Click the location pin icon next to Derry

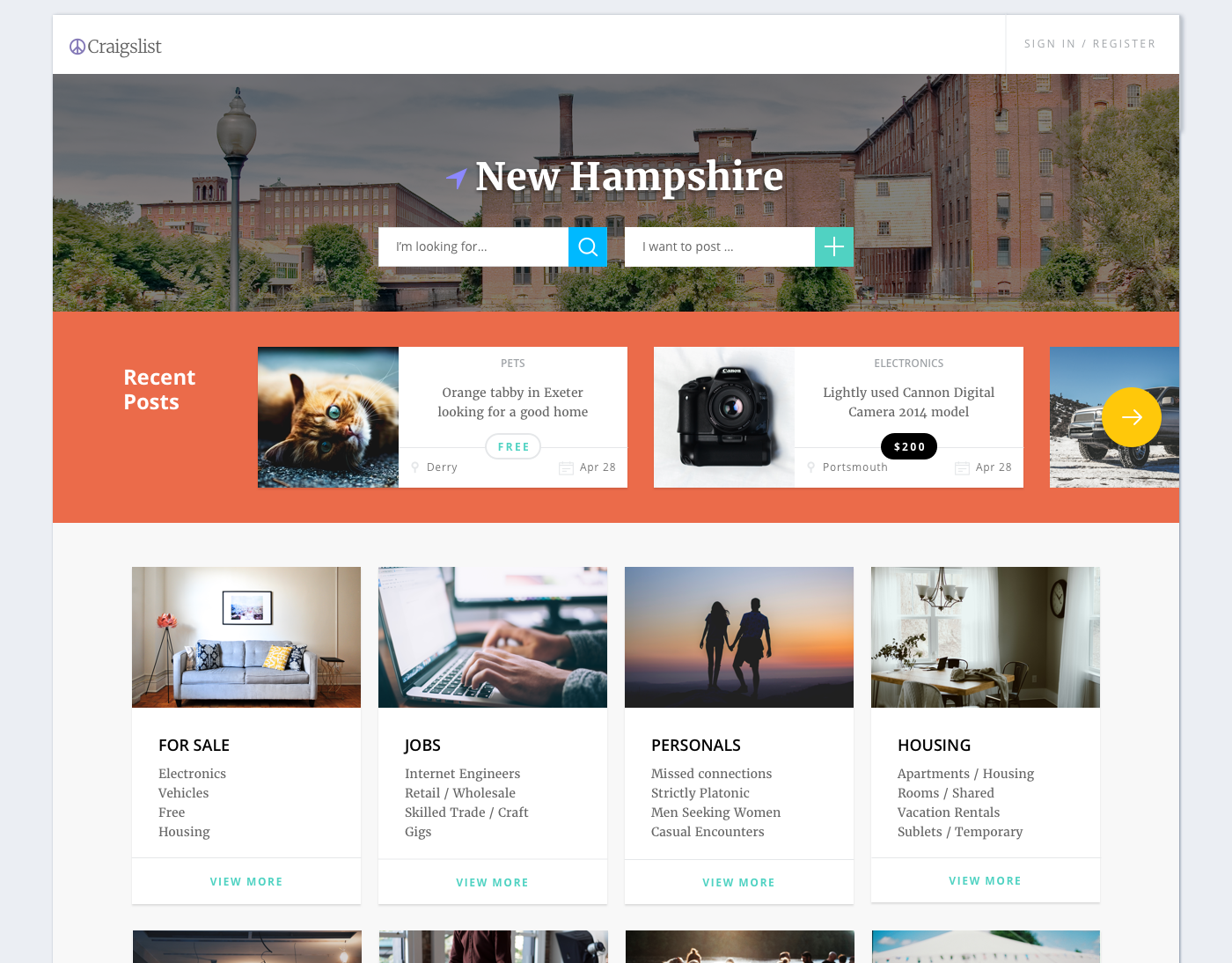coord(415,467)
